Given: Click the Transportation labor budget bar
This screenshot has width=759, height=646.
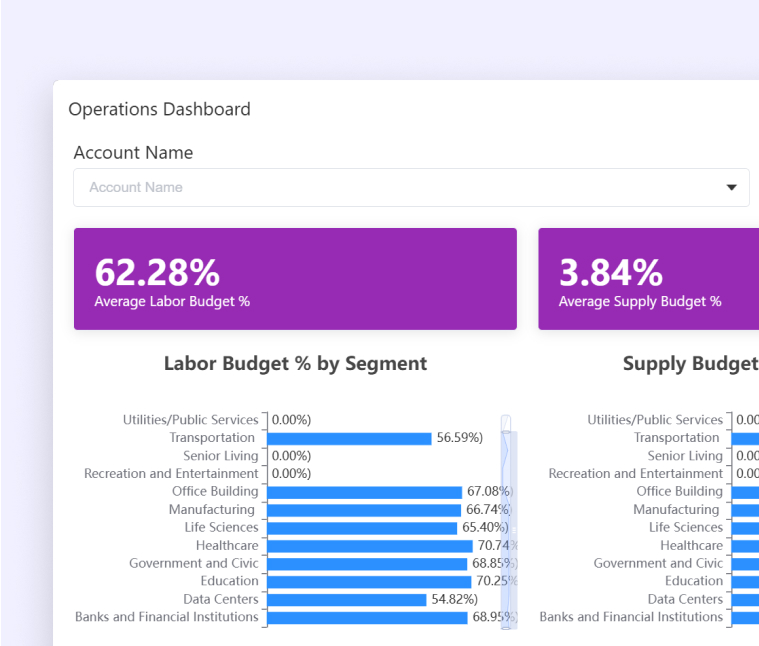Looking at the screenshot, I should coord(349,438).
